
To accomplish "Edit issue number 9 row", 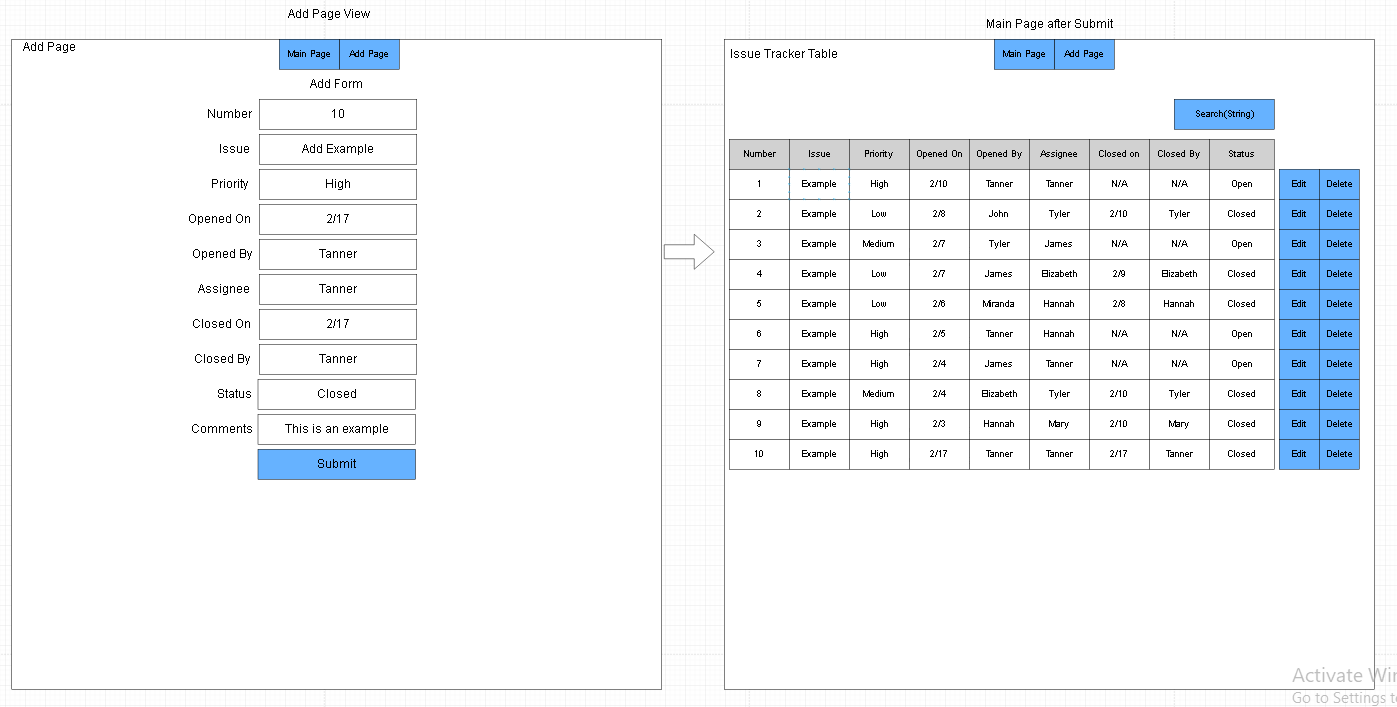I will [x=1299, y=424].
